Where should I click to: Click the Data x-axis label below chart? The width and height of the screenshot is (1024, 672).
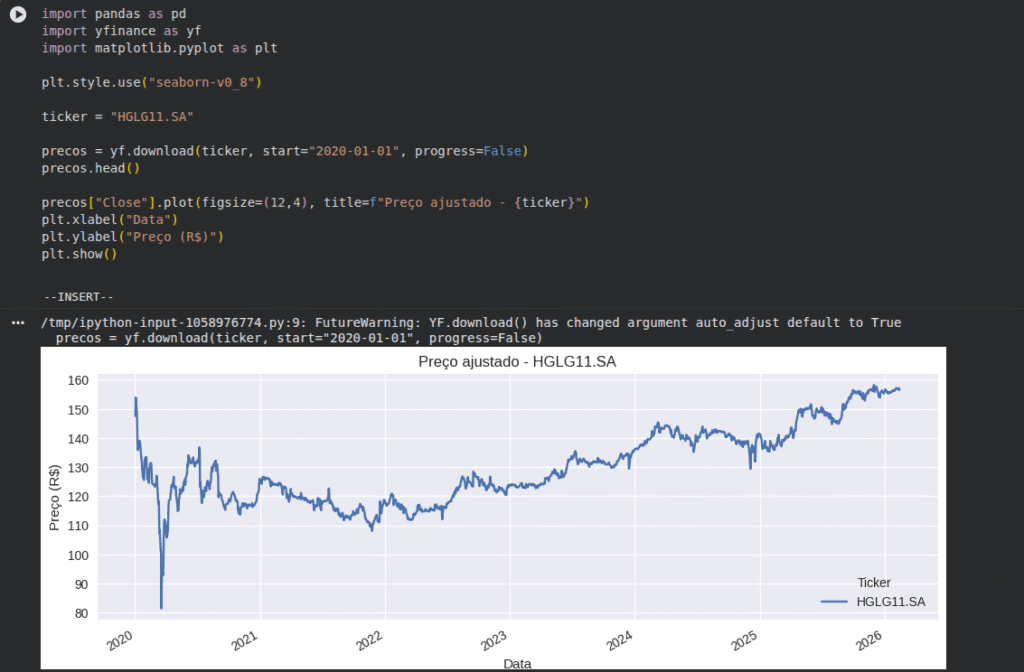(517, 663)
